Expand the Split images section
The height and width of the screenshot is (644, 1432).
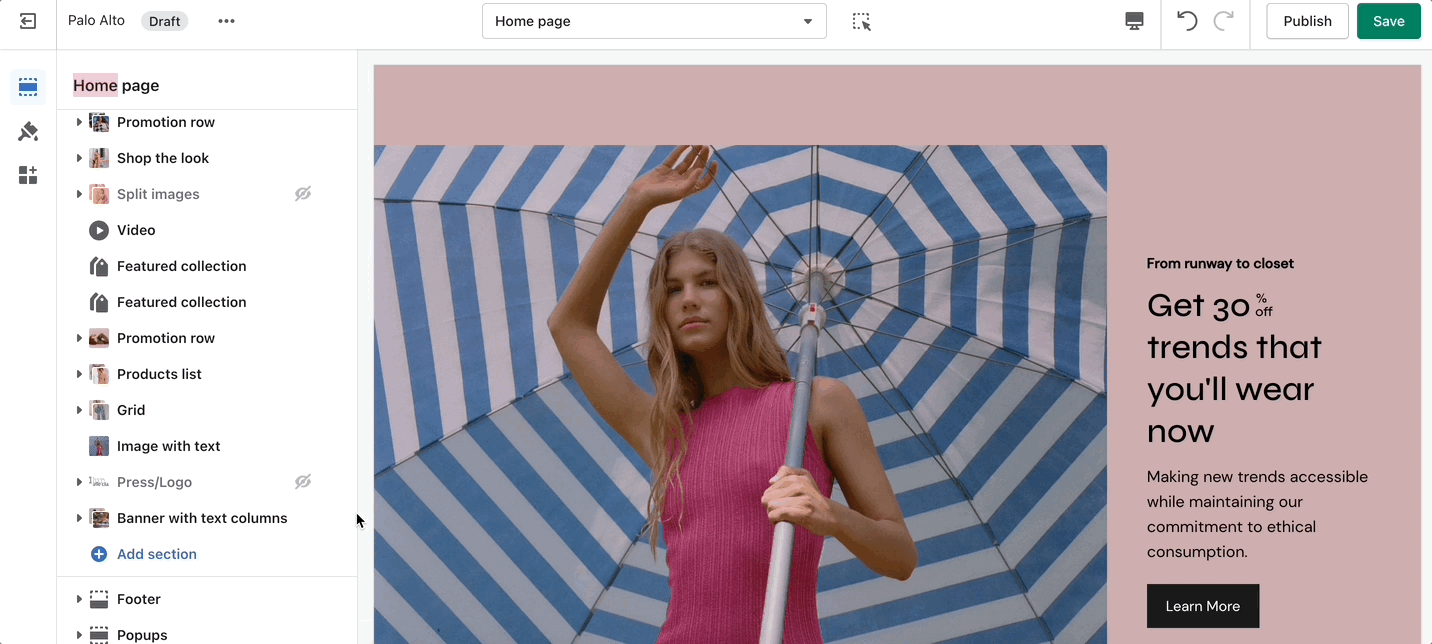[x=79, y=194]
